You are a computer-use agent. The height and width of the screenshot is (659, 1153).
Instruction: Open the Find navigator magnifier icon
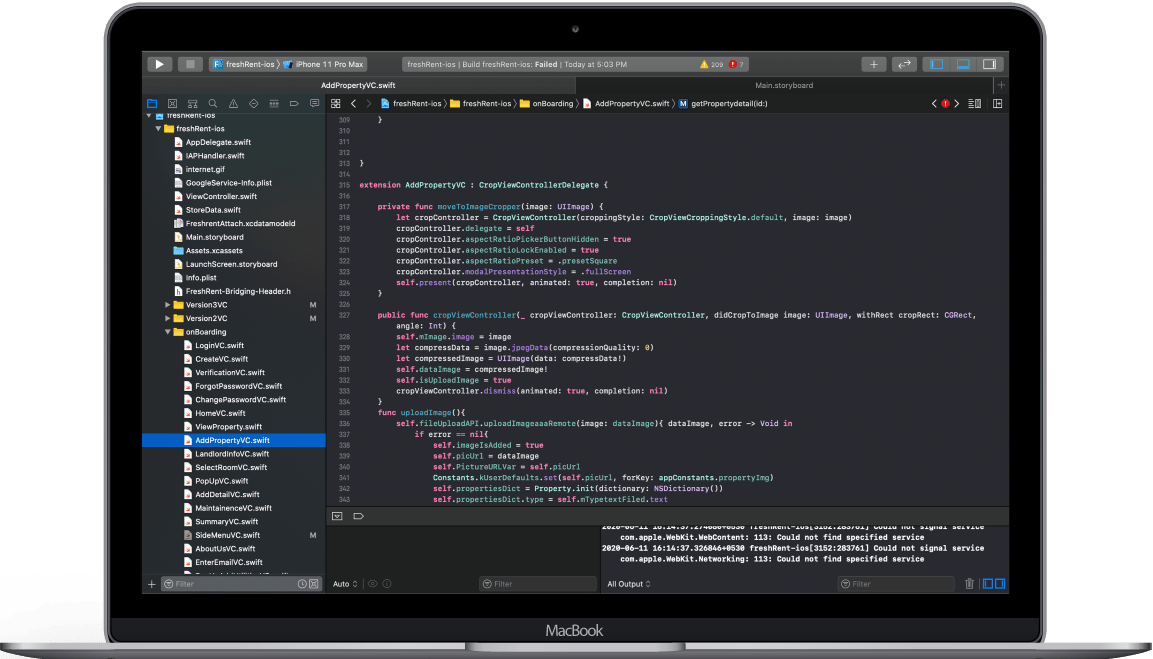212,103
